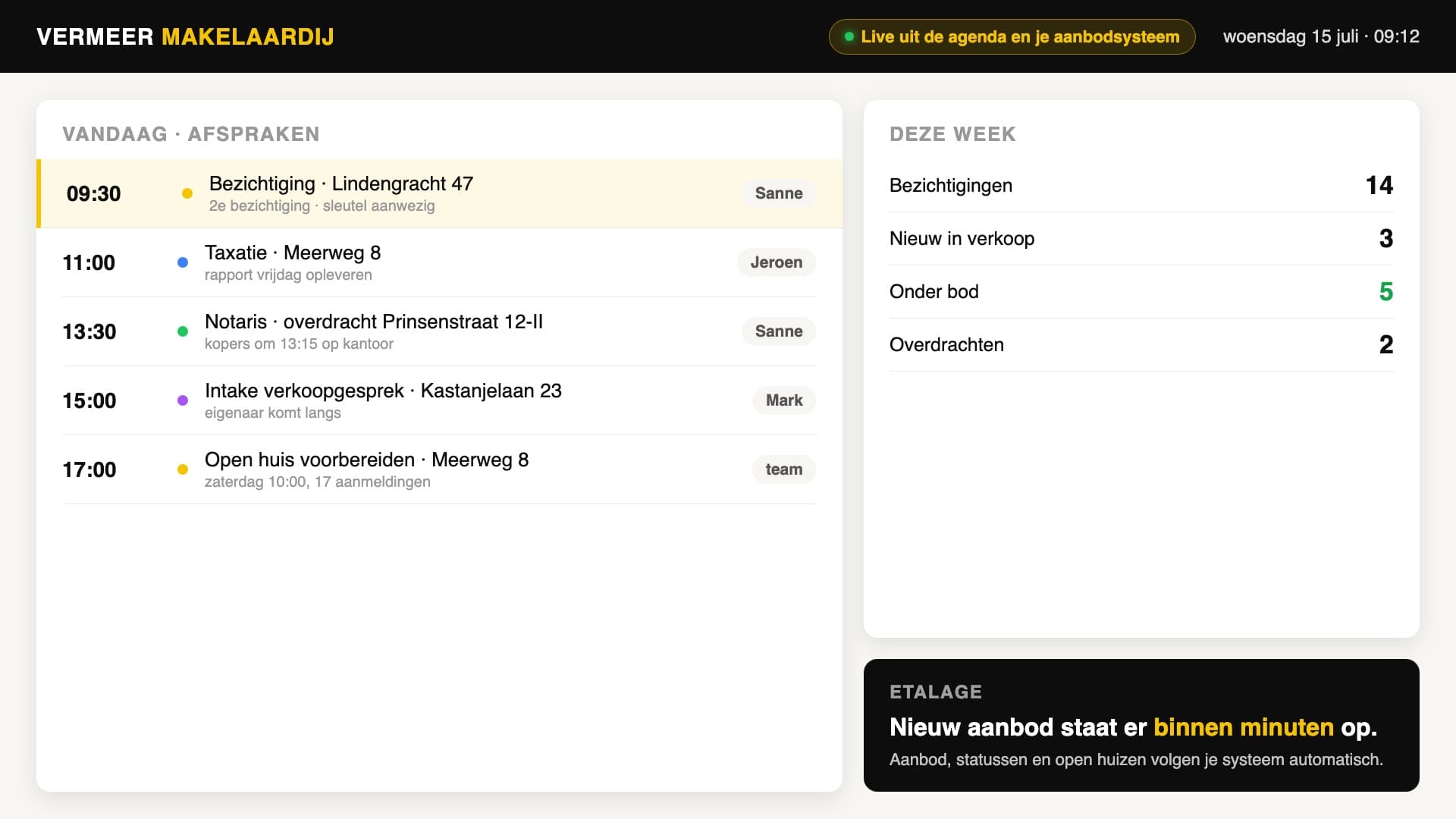The width and height of the screenshot is (1456, 819).
Task: Select the Sanne tag on the 09:30 appointment
Action: click(x=779, y=193)
